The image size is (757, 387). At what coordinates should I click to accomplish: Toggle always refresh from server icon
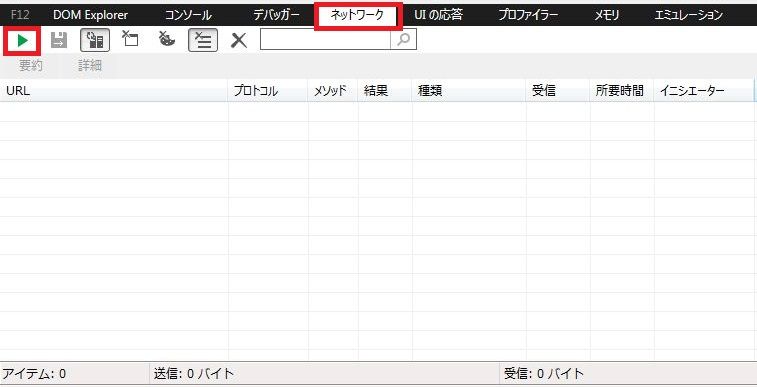[x=95, y=40]
